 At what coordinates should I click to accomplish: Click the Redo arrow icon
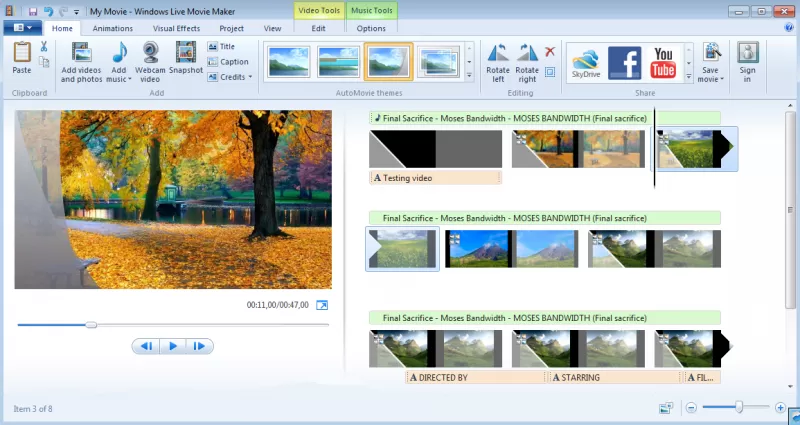[x=63, y=11]
